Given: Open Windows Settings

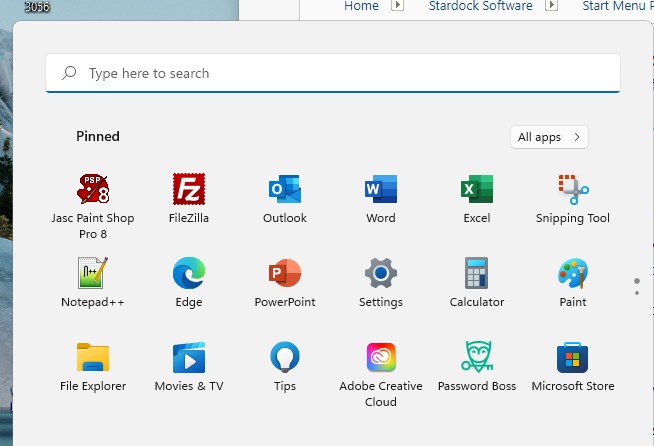Looking at the screenshot, I should (x=381, y=282).
